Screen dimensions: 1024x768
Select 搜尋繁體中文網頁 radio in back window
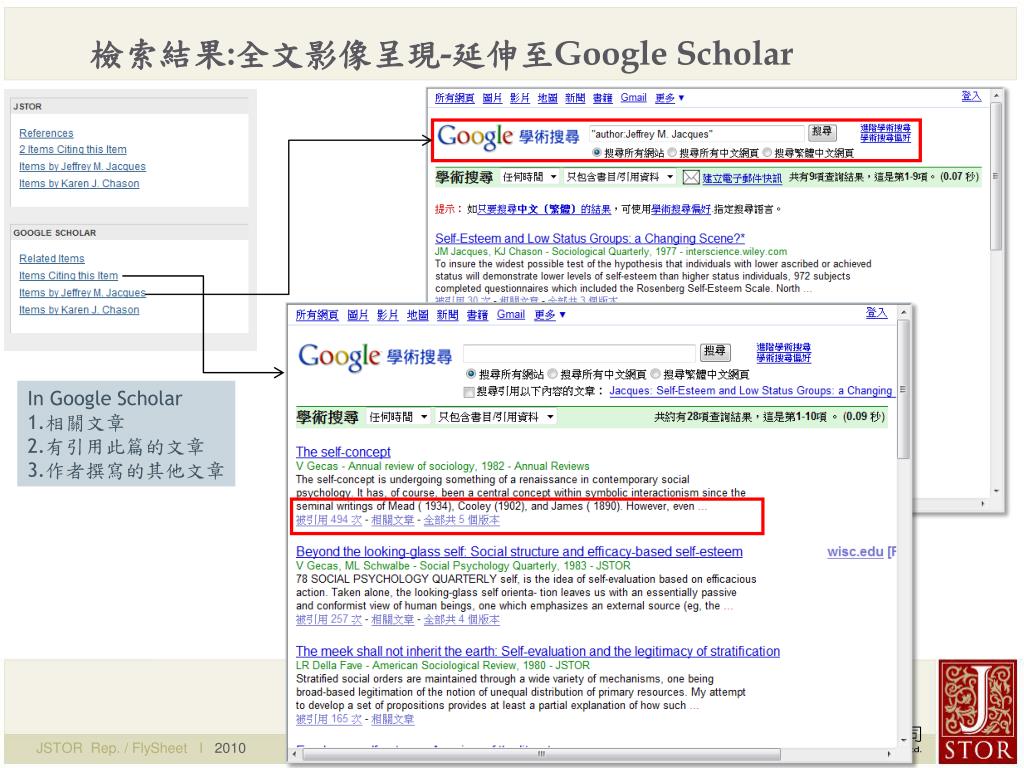767,153
